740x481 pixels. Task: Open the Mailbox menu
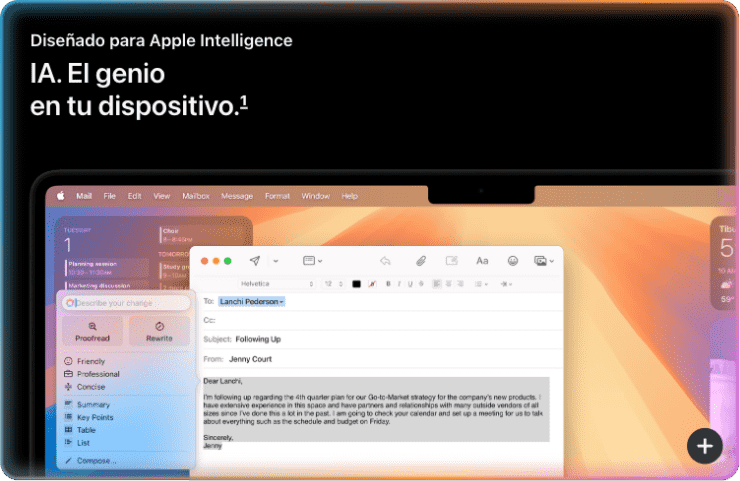click(x=195, y=196)
